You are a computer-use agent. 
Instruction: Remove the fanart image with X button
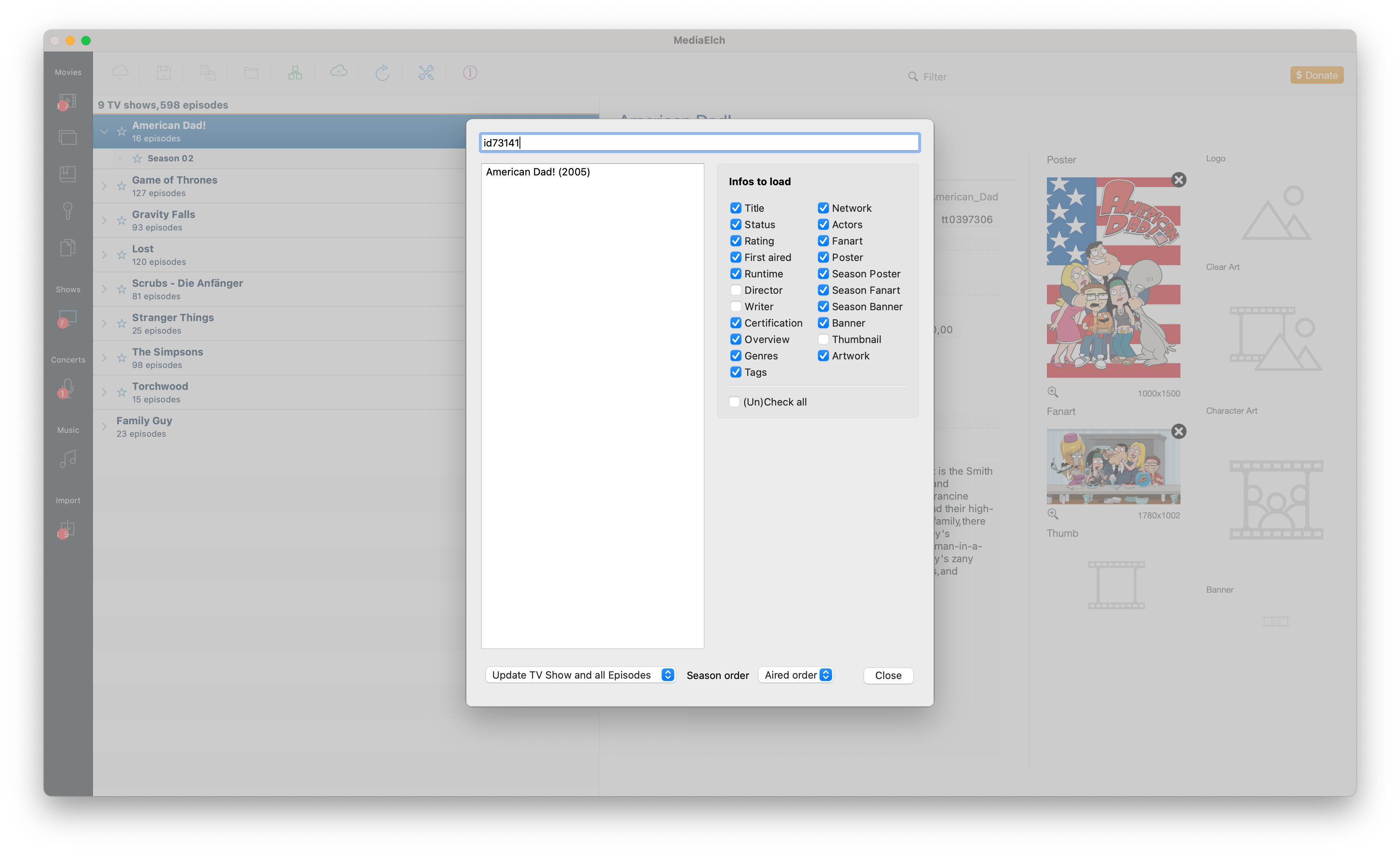1179,431
